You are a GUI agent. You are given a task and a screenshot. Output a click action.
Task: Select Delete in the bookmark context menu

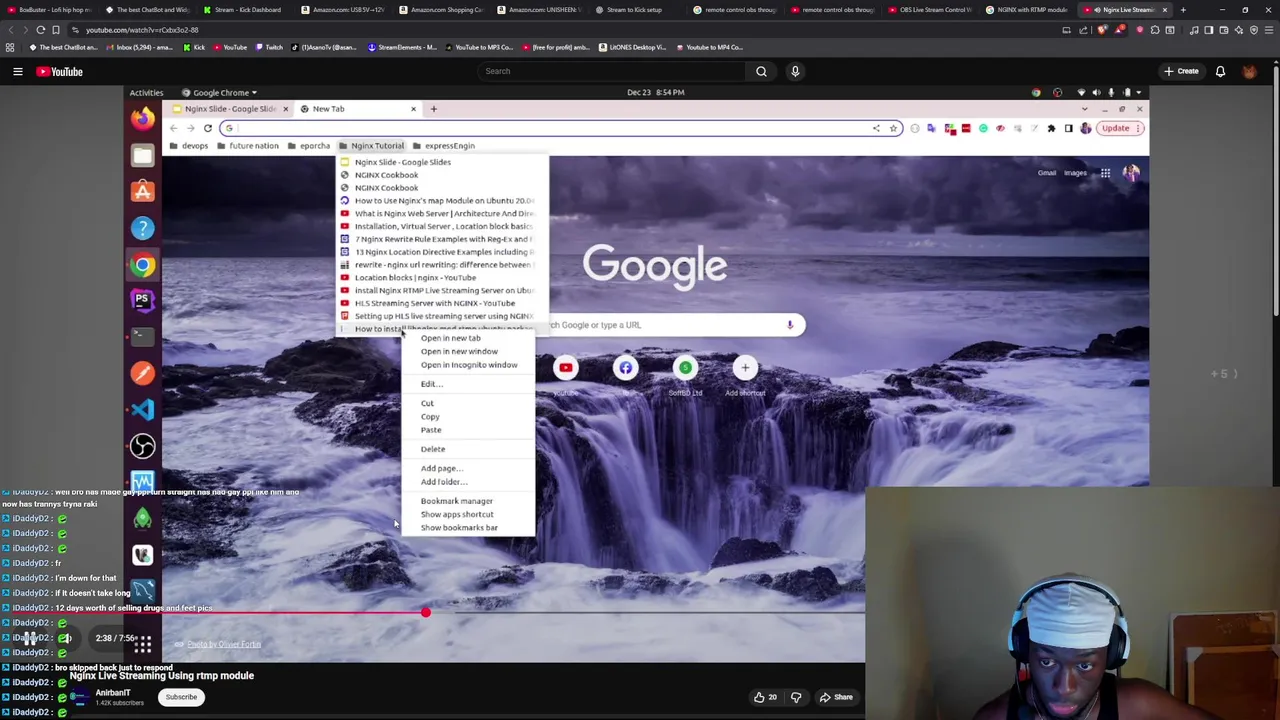pyautogui.click(x=468, y=449)
